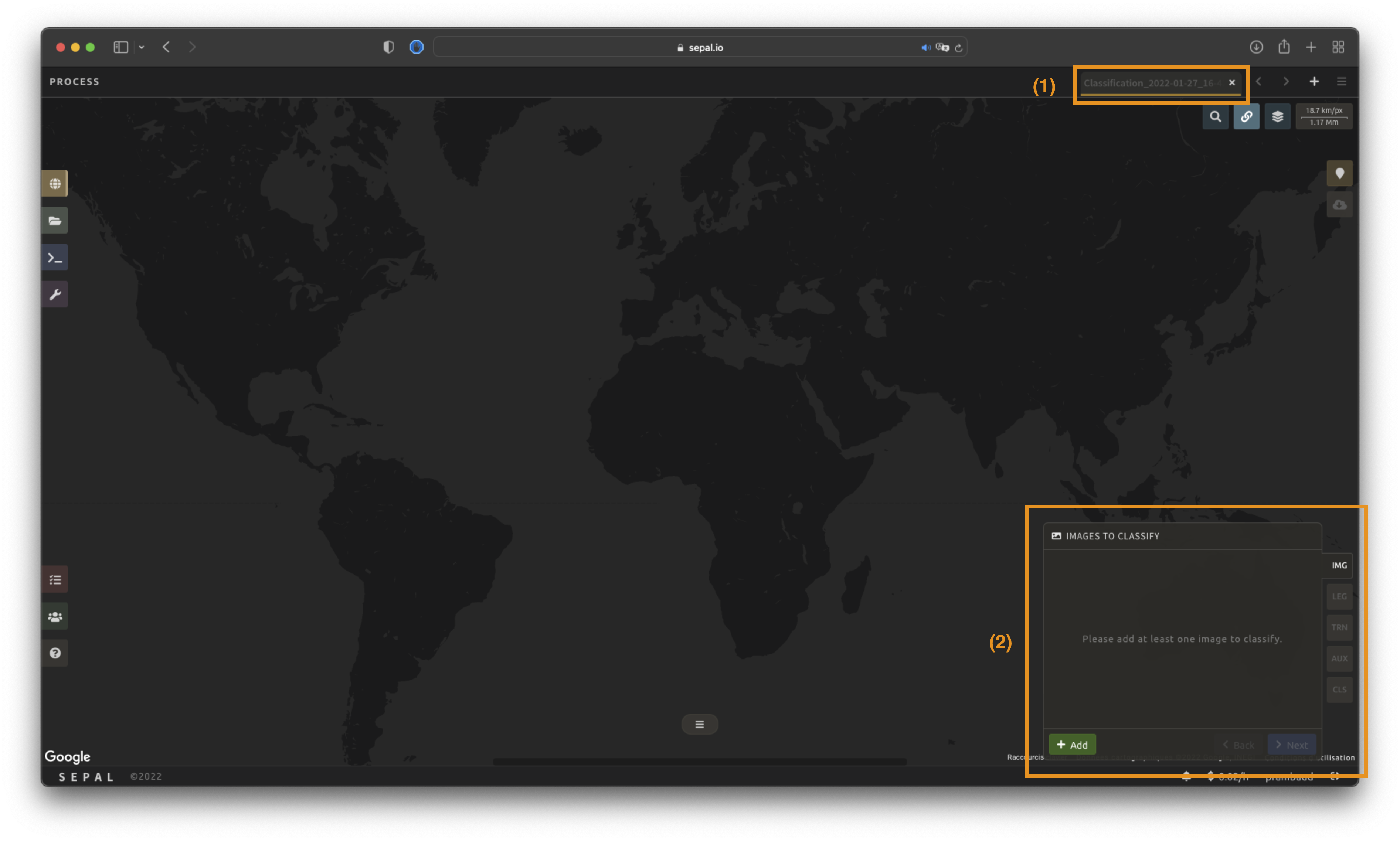1400x841 pixels.
Task: Click the Next button in panel
Action: pyautogui.click(x=1292, y=745)
